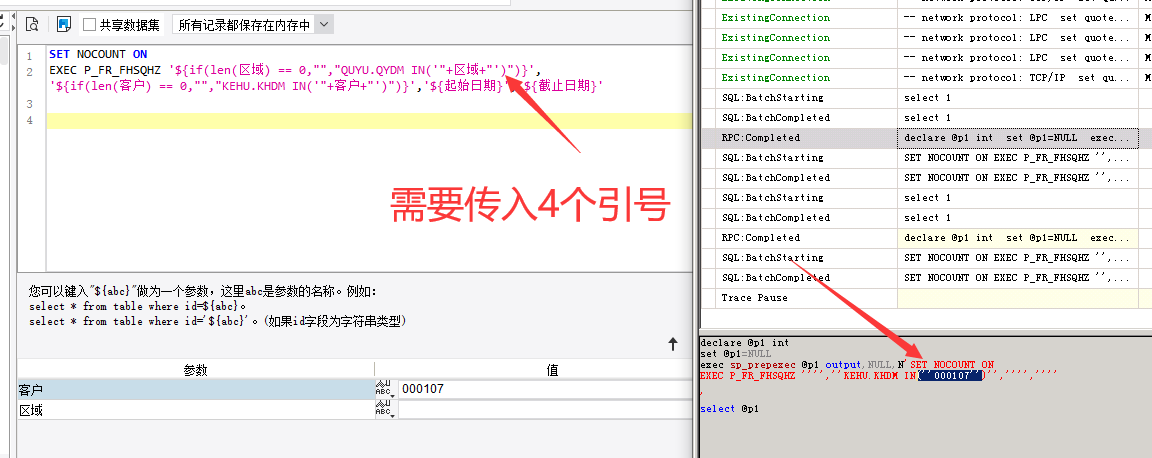The image size is (1152, 458).
Task: Open type selector icon for 客户 parameter
Action: 384,389
